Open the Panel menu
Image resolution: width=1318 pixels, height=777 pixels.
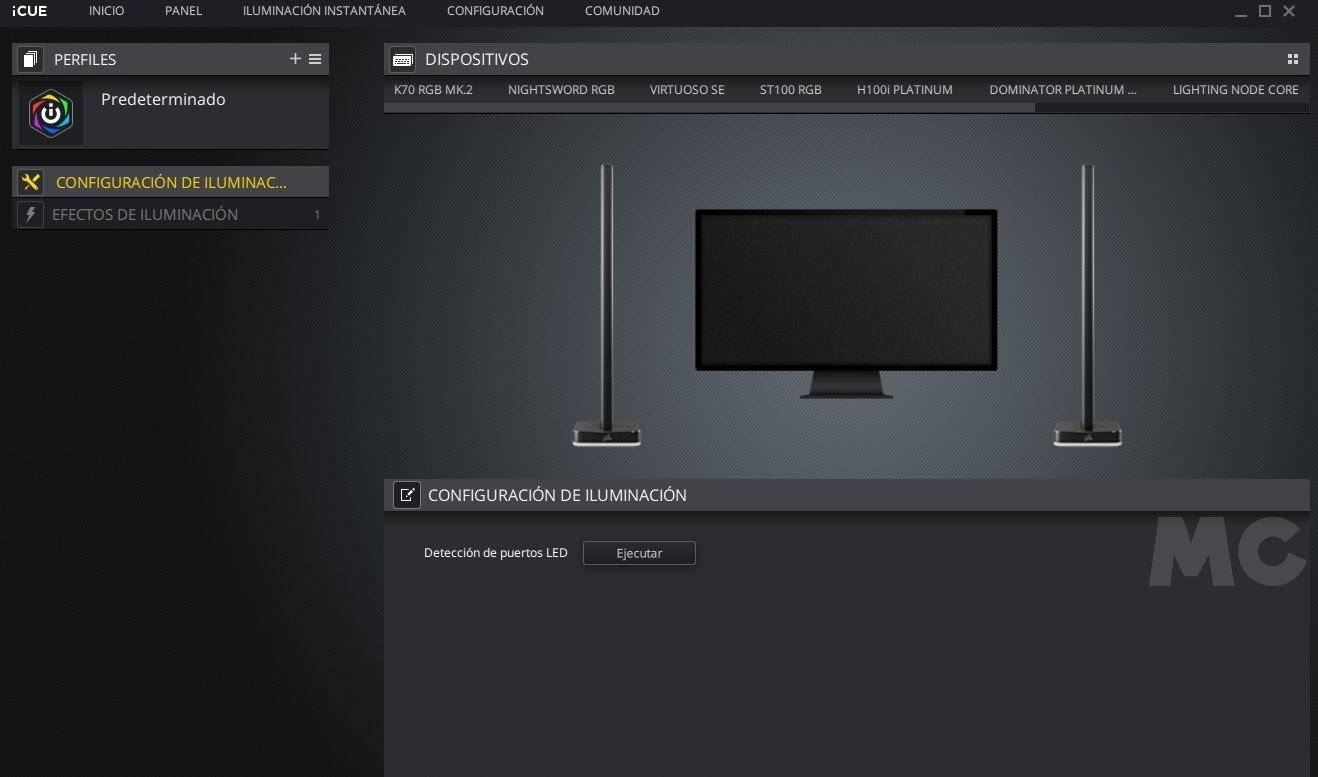pyautogui.click(x=183, y=11)
